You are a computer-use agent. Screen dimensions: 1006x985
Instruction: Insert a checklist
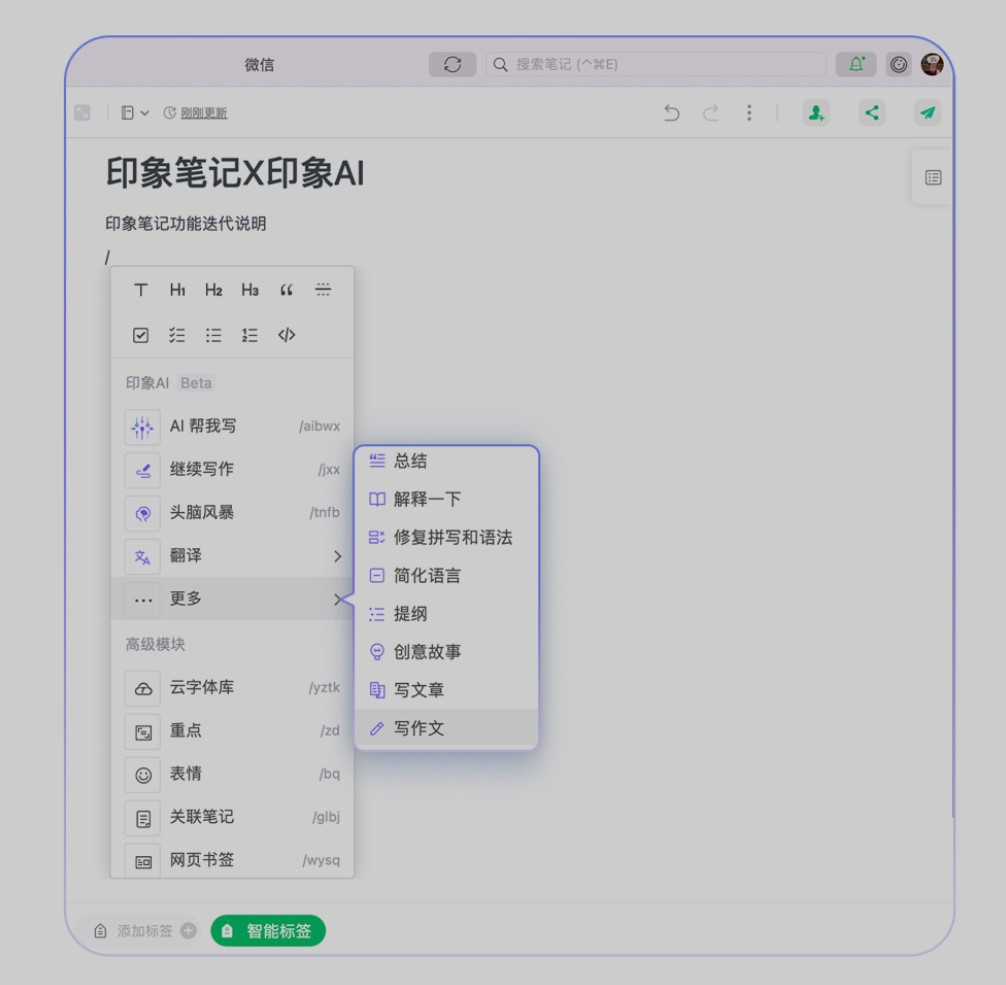pos(177,335)
